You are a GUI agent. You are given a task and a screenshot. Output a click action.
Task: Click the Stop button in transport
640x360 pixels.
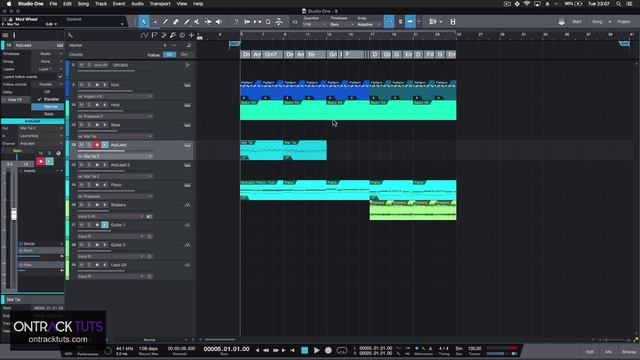click(304, 350)
